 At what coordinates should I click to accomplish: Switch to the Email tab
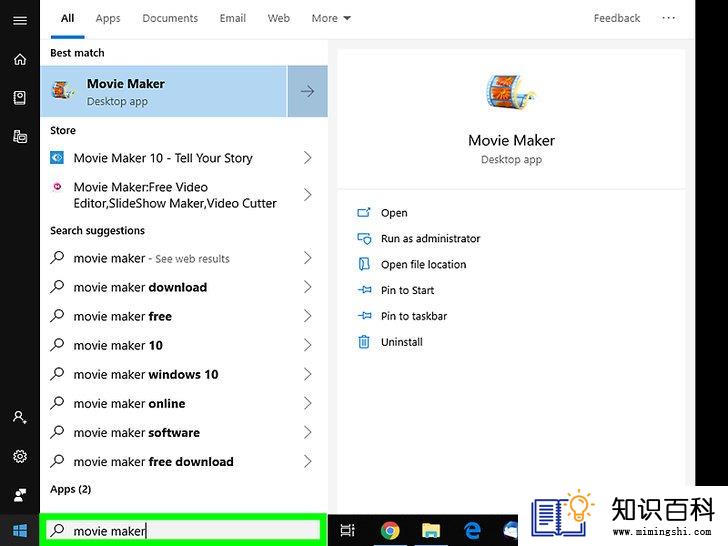(x=233, y=18)
